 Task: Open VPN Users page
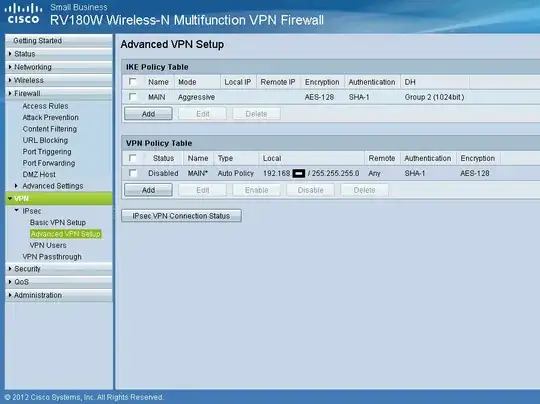pyautogui.click(x=48, y=245)
